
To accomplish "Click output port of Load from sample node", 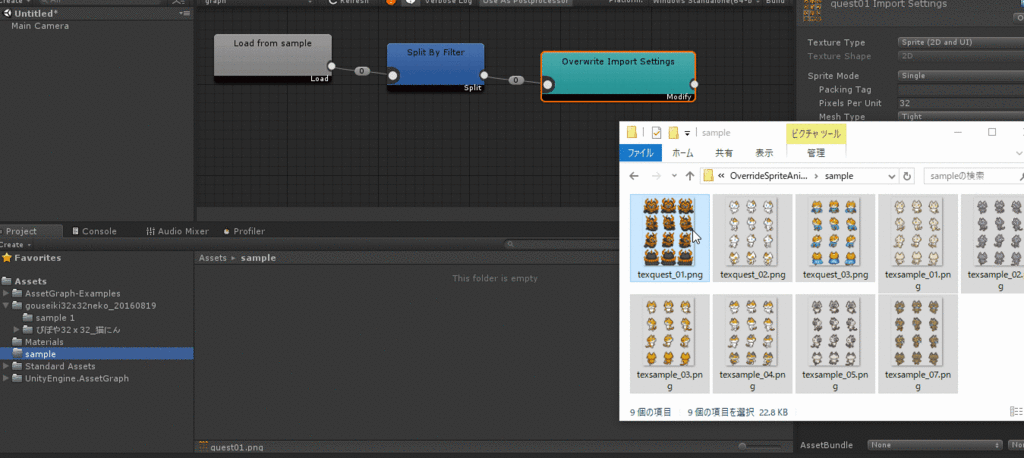I will pos(331,66).
